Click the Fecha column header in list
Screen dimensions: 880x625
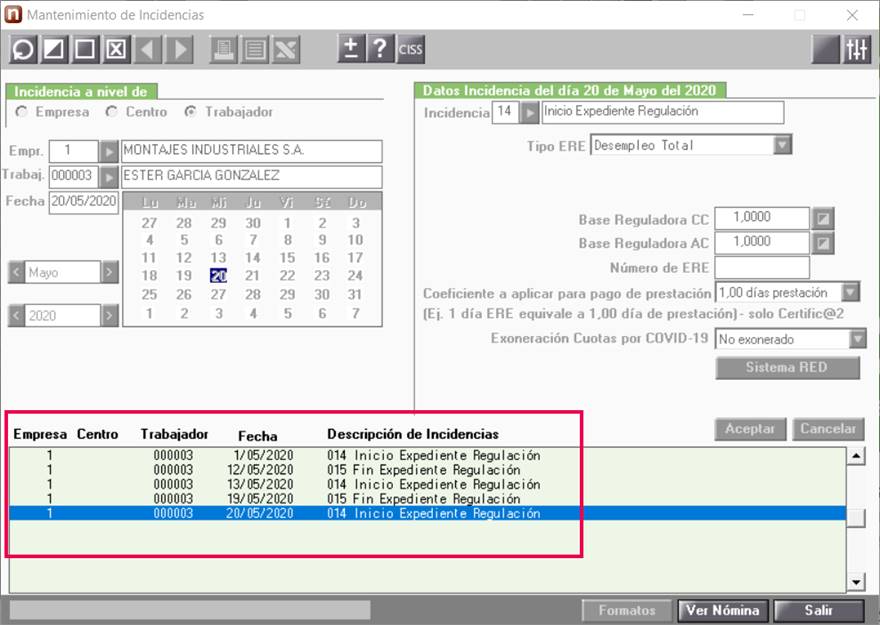click(x=258, y=436)
